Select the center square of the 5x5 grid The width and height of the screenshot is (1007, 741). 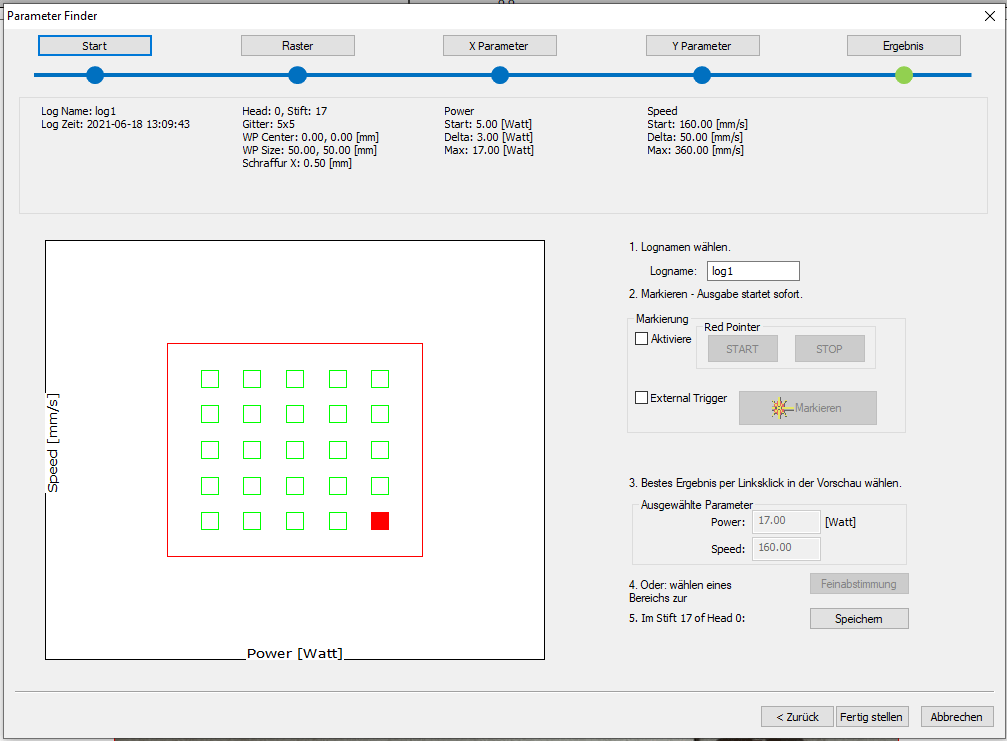295,450
